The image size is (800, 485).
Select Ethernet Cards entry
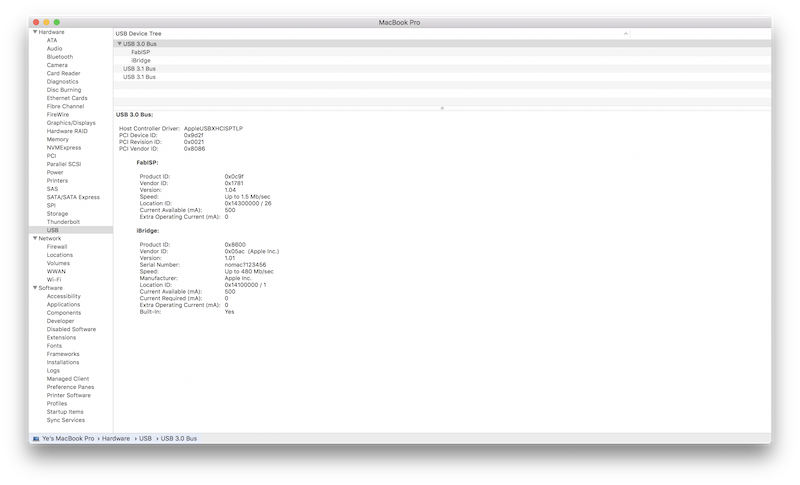coord(67,98)
